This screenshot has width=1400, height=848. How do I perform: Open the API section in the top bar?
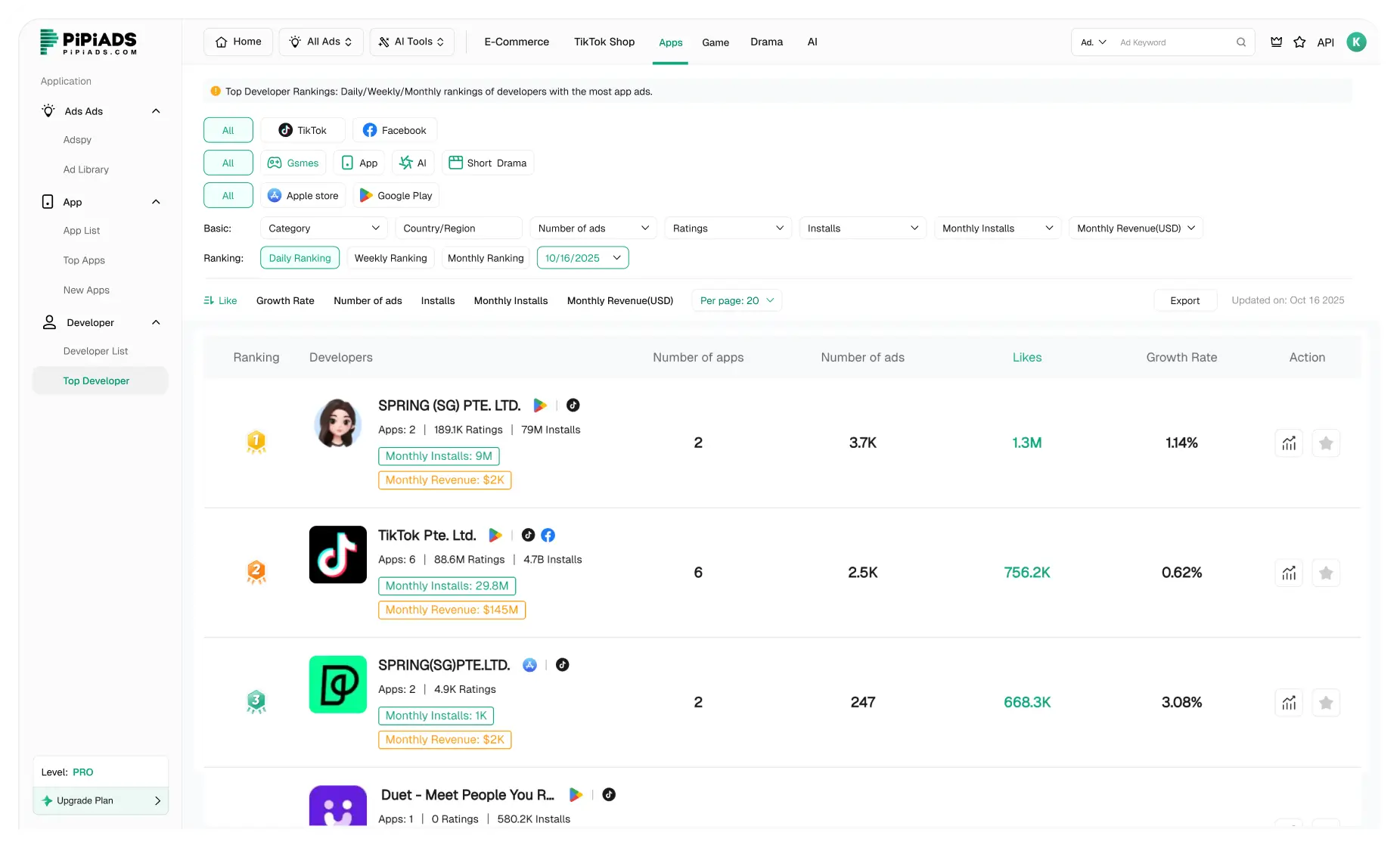click(x=1324, y=42)
